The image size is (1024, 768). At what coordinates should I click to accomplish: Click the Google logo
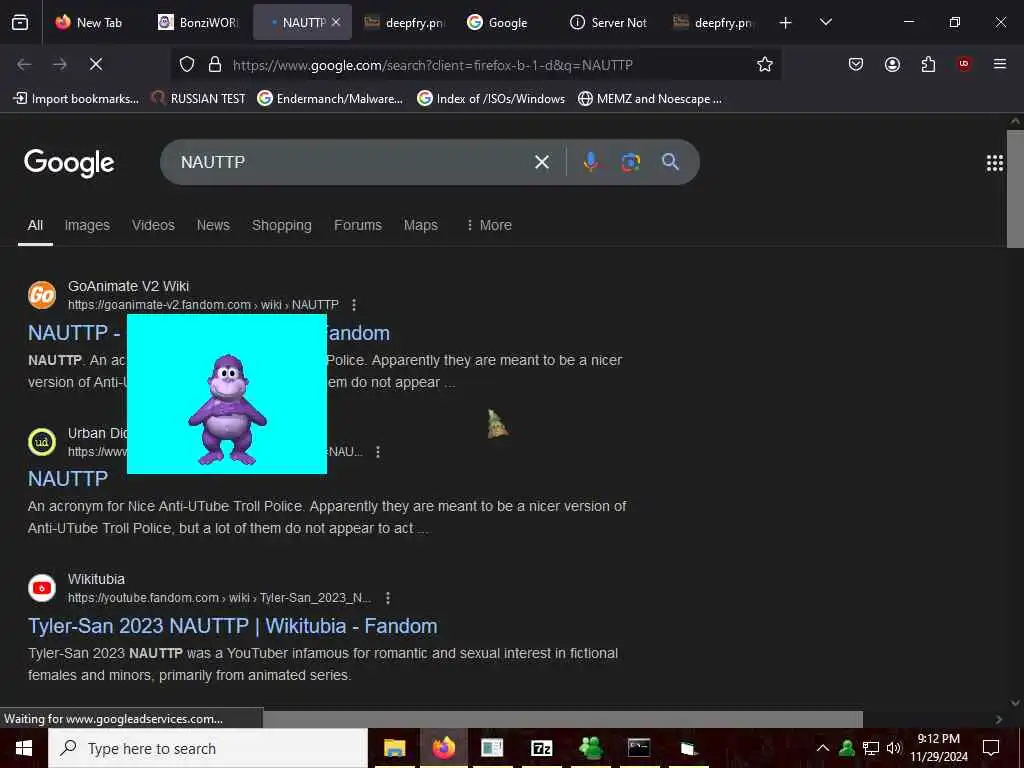(x=69, y=163)
